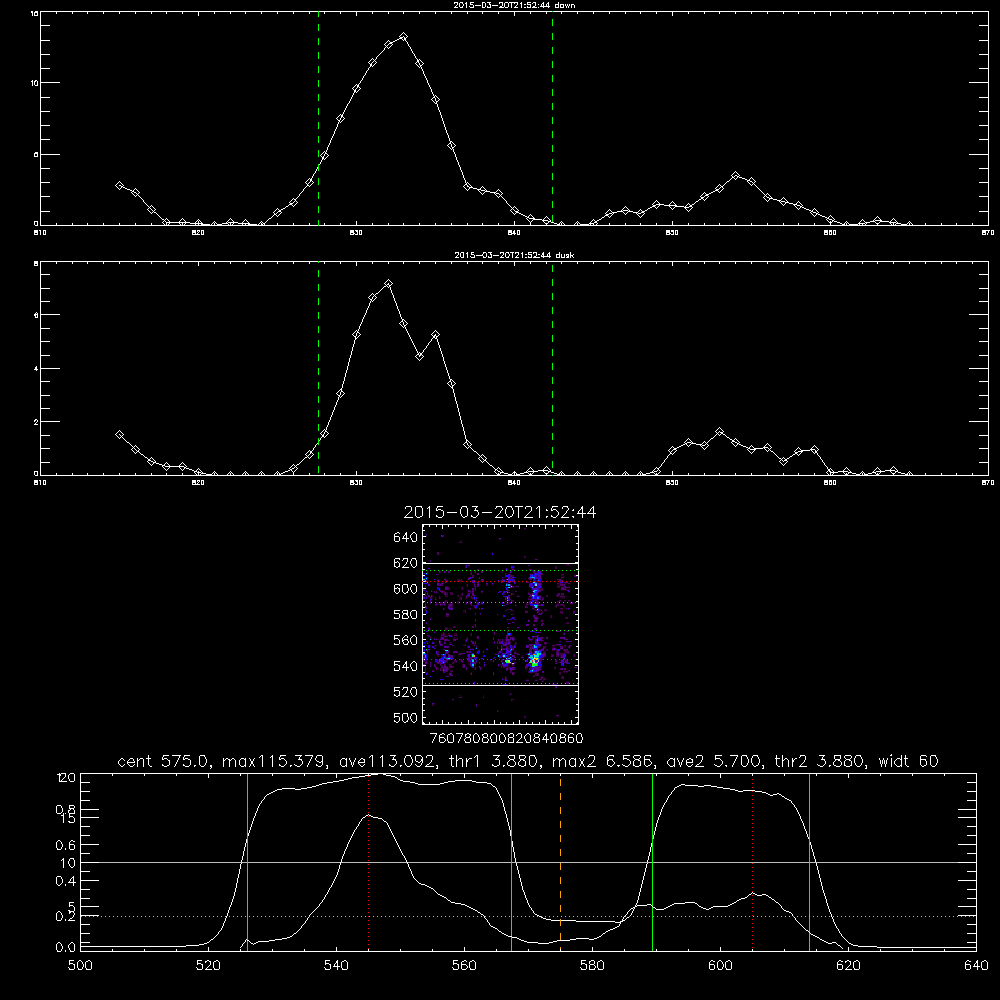Click the first diamond data point in dawn plot
Screen dimensions: 1000x1000
coord(119,185)
